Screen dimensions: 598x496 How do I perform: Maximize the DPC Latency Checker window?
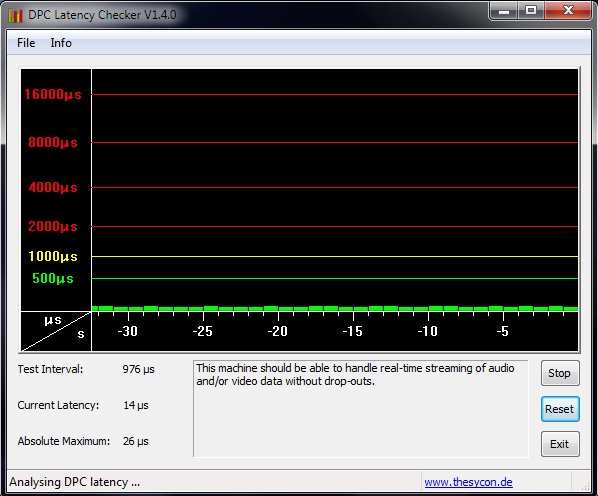(x=531, y=10)
